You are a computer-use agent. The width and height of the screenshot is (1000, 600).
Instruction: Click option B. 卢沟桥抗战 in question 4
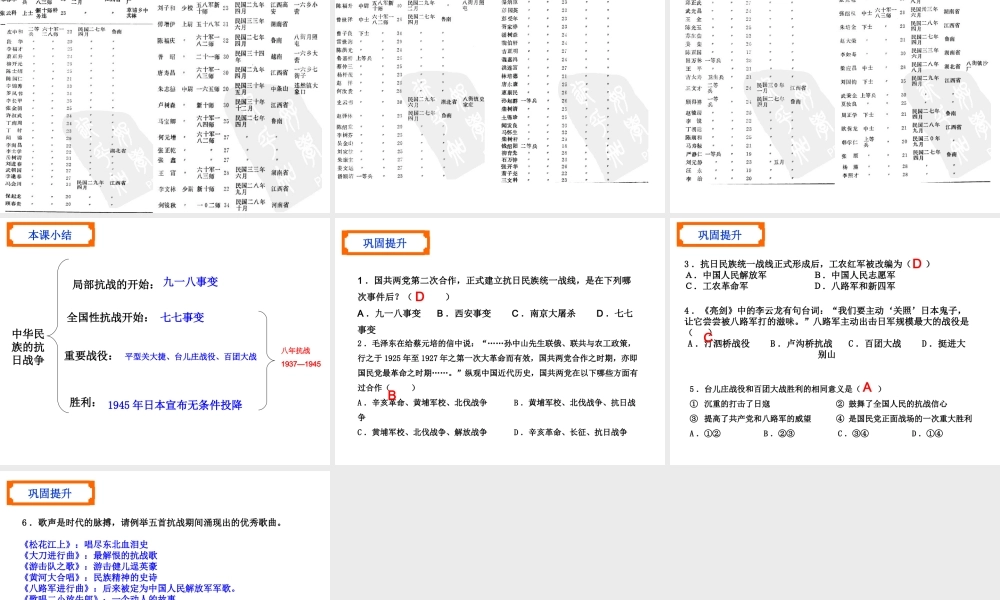801,343
